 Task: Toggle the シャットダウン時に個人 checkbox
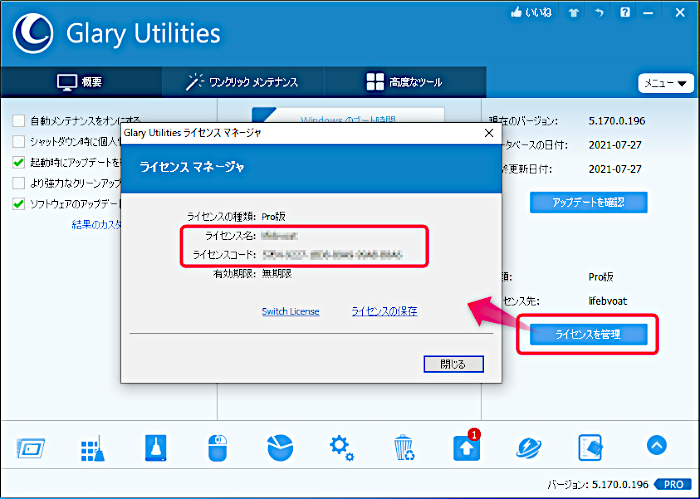[18, 141]
